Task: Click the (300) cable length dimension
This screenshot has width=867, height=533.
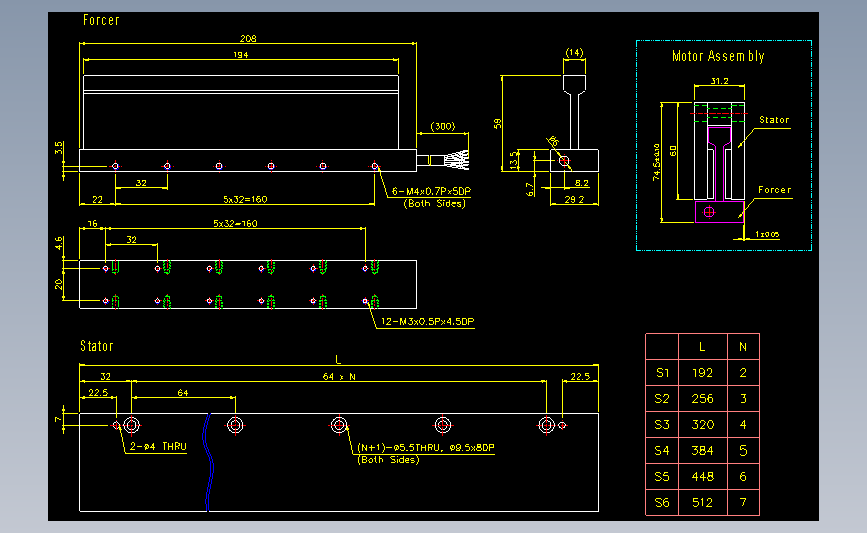Action: coord(443,127)
